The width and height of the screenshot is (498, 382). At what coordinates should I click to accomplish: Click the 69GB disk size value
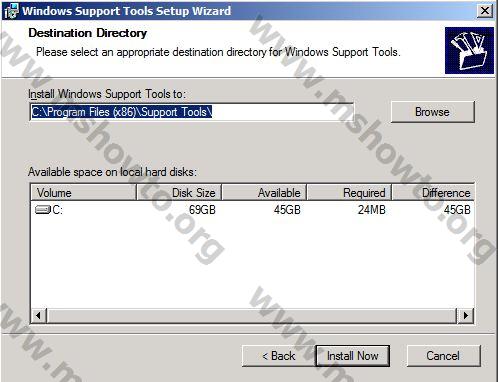point(202,210)
